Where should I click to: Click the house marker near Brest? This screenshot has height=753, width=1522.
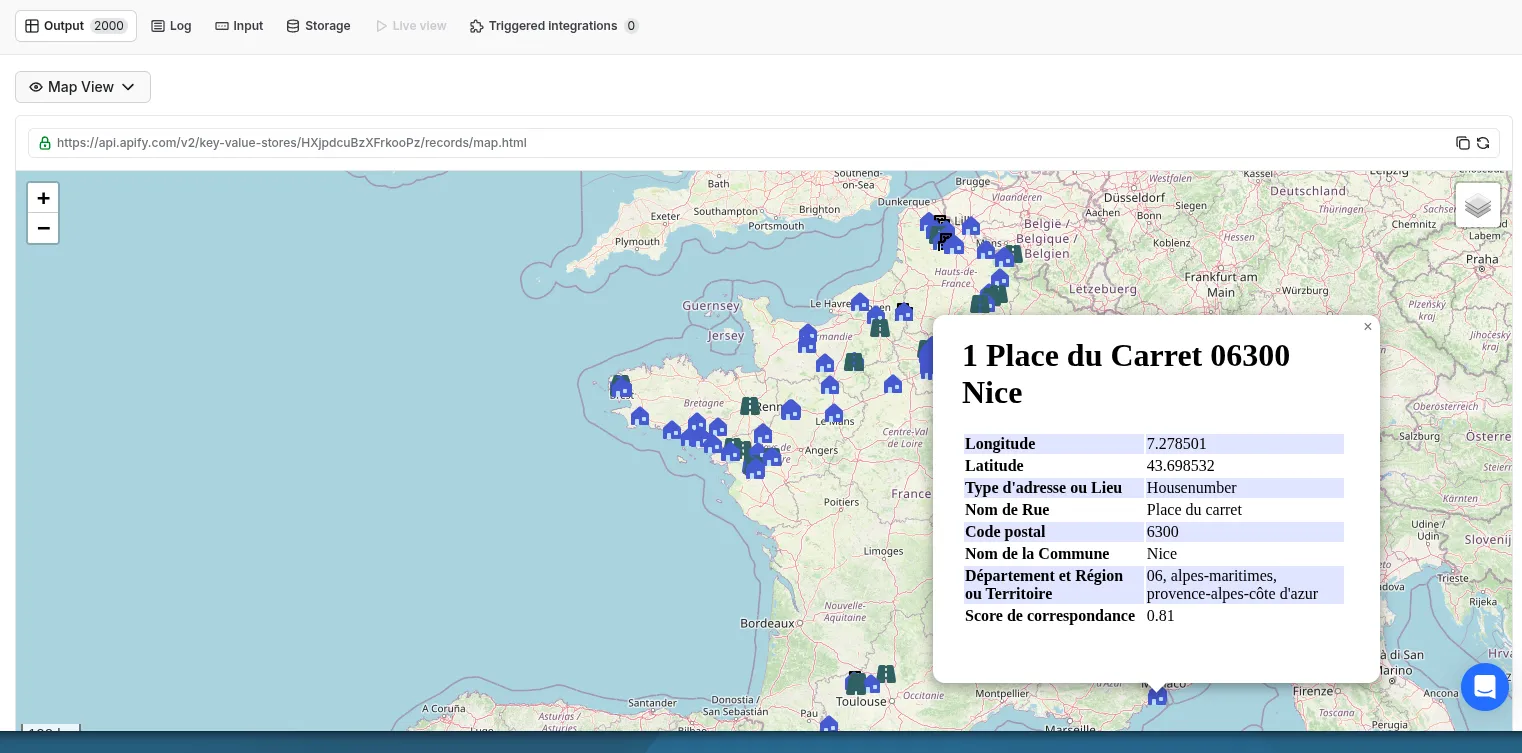(622, 388)
